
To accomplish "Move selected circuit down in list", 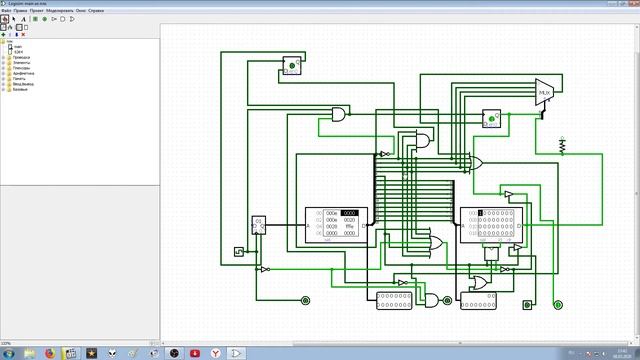I will (17, 35).
